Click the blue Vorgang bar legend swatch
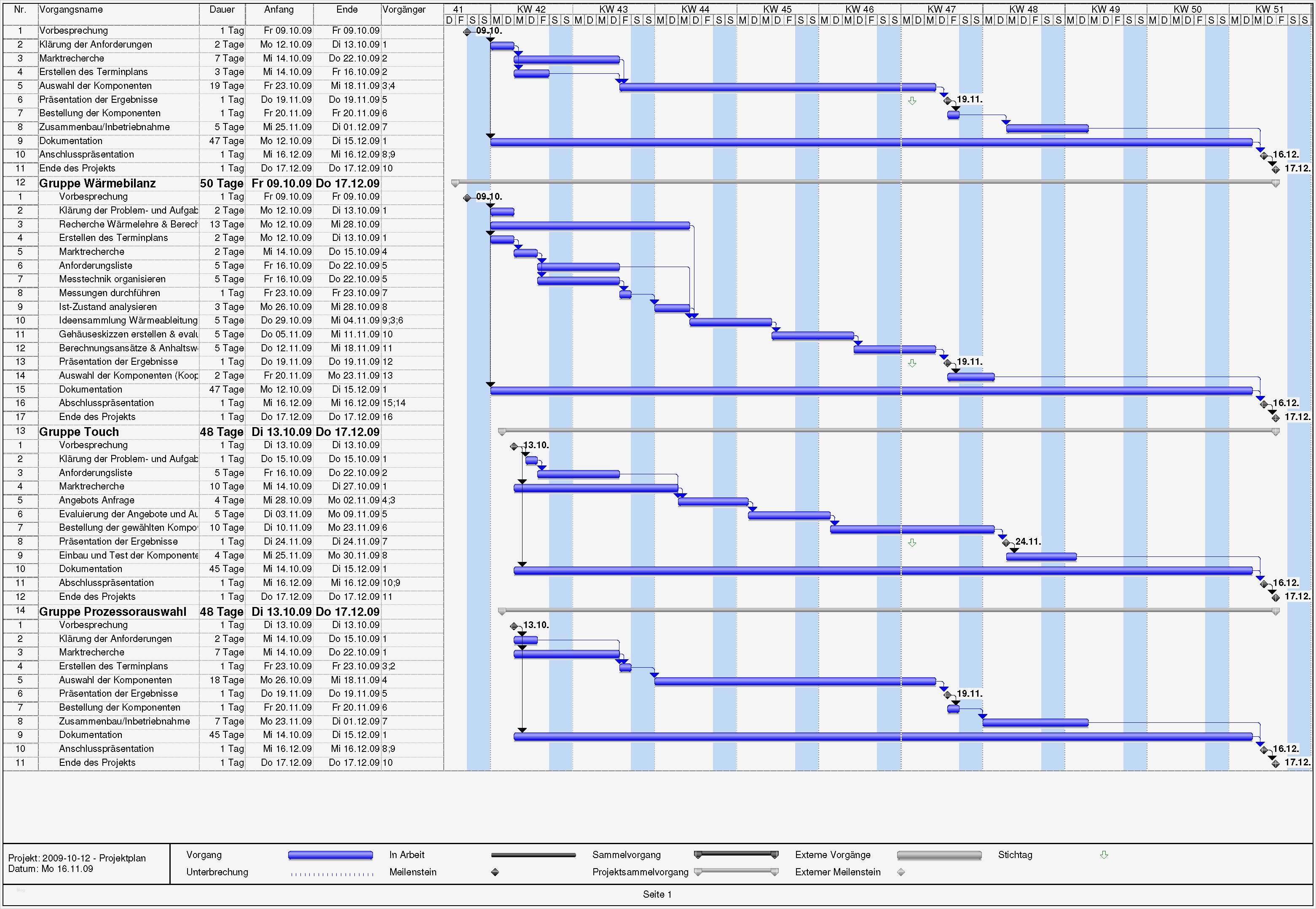 click(x=330, y=855)
